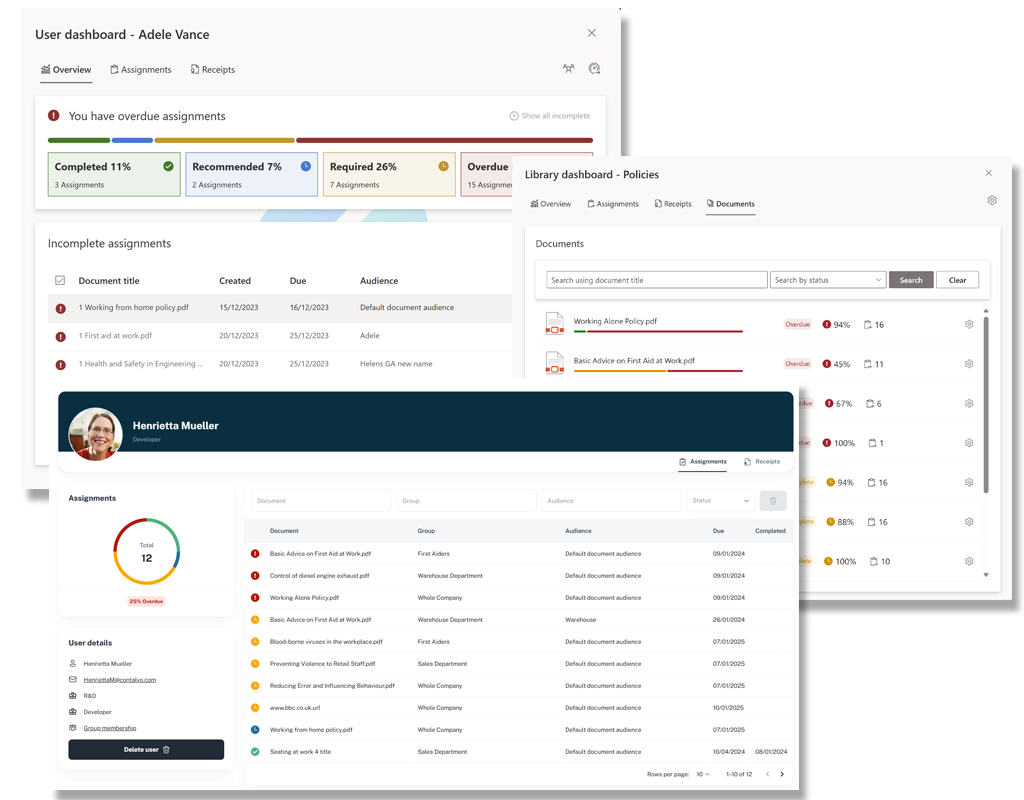This screenshot has width=1024, height=800.
Task: Open gear settings for Working Alone Policy.pdf
Action: click(969, 324)
